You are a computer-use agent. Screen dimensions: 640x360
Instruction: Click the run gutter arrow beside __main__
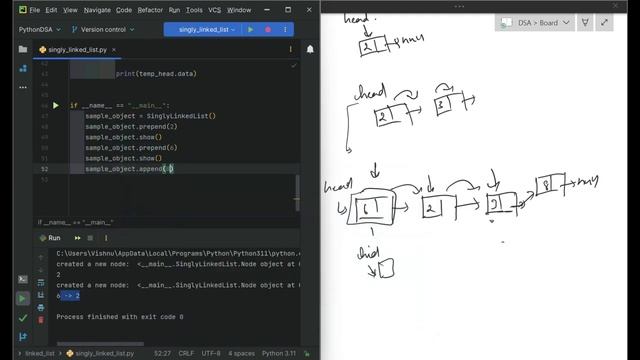point(56,105)
